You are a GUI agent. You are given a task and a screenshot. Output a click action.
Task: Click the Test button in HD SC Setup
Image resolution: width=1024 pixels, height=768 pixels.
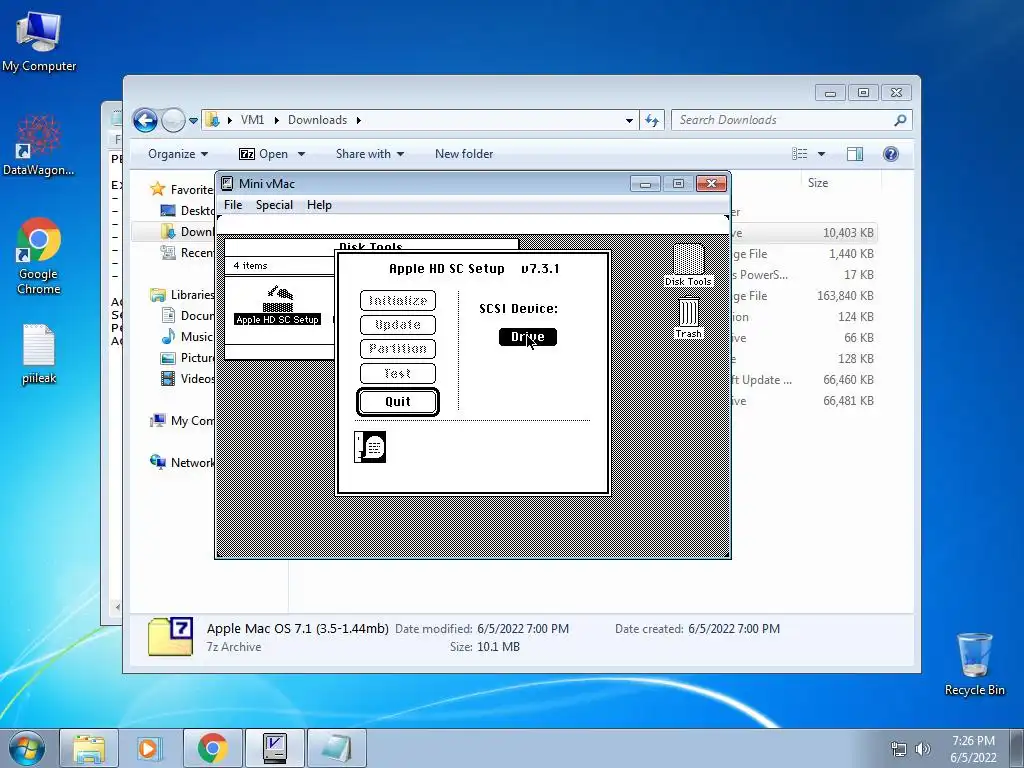(398, 374)
